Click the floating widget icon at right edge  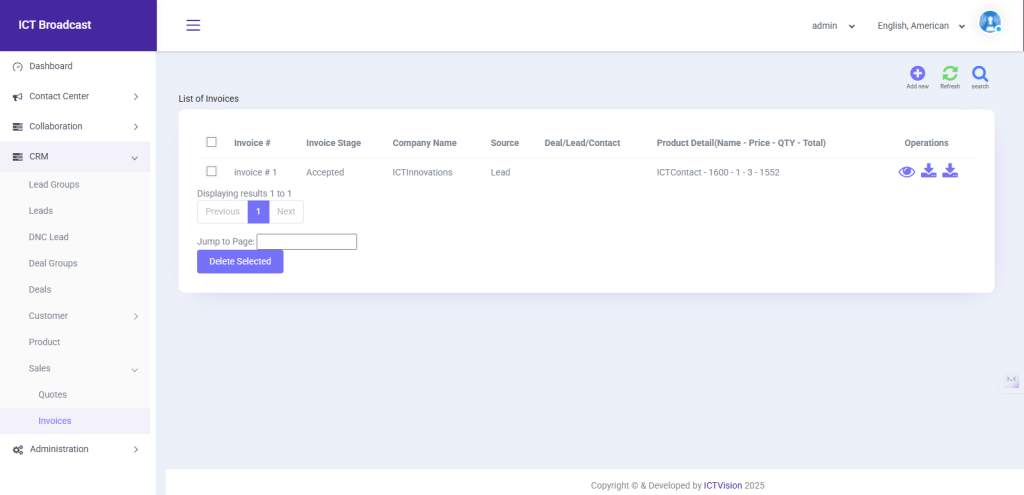(x=1012, y=381)
